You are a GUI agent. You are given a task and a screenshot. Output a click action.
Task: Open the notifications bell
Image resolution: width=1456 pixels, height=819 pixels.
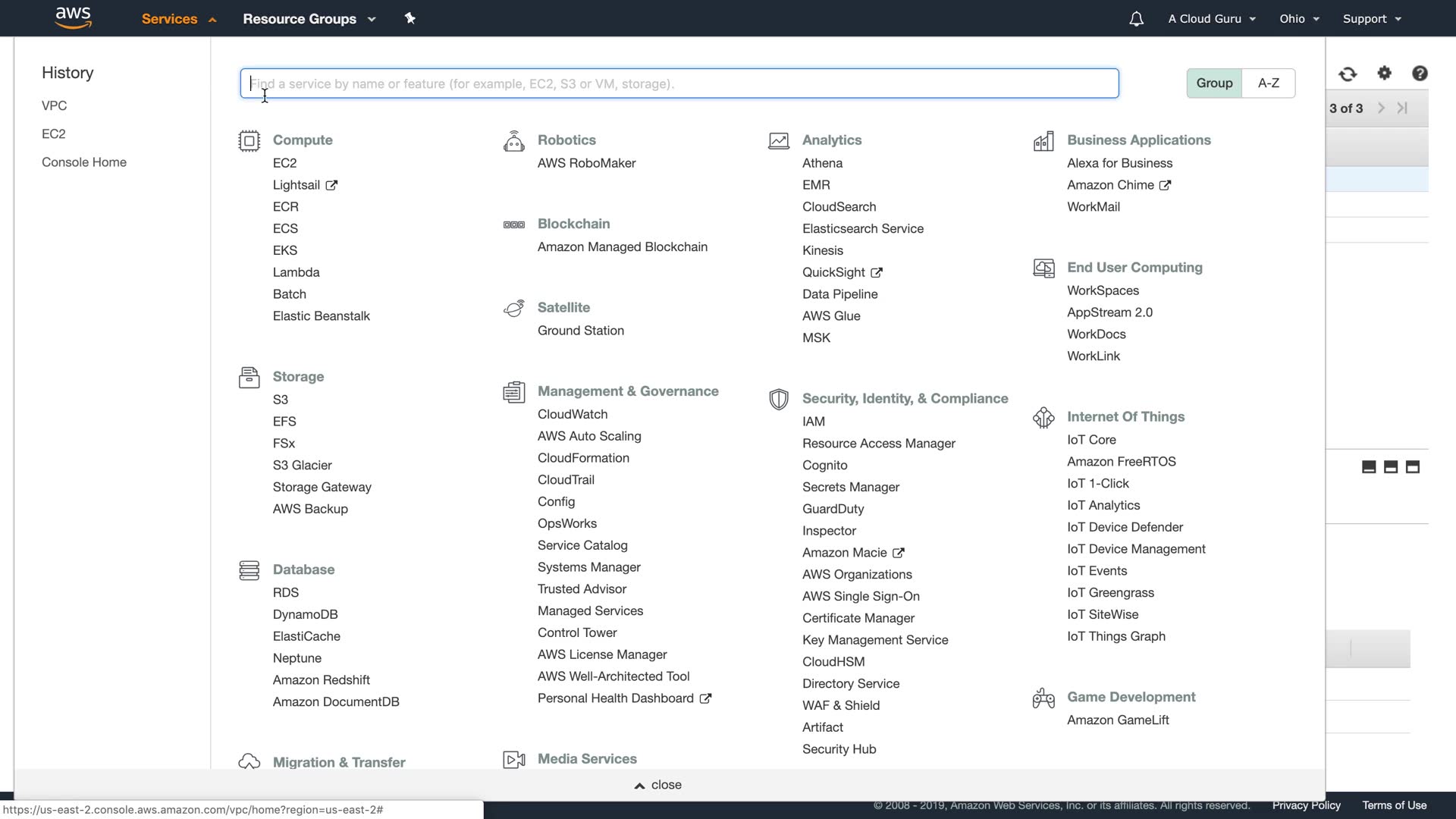1136,19
